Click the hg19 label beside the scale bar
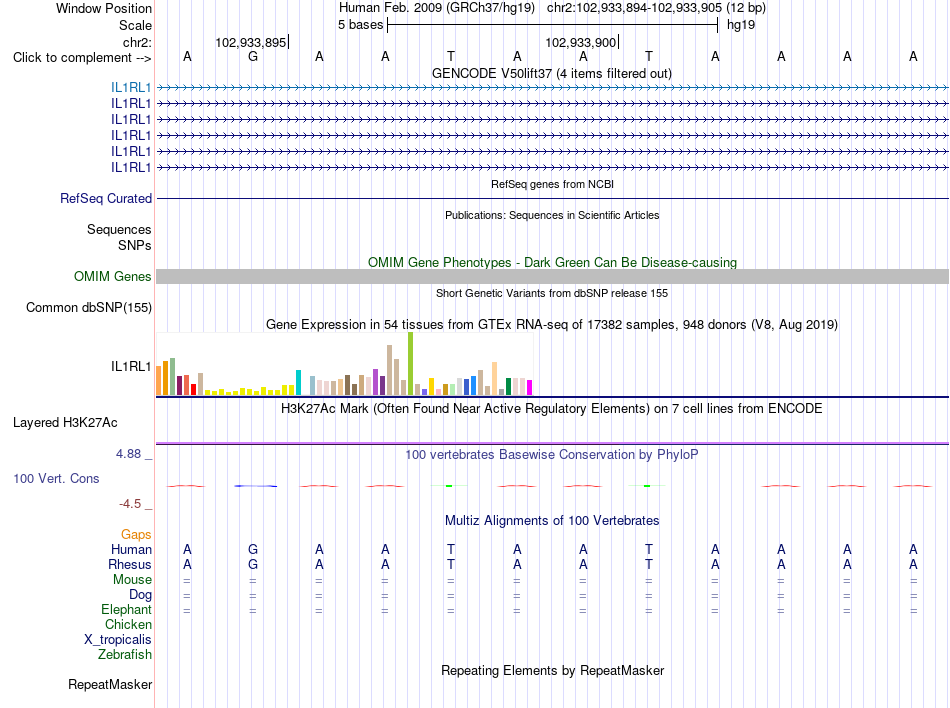This screenshot has height=708, width=950. point(741,25)
